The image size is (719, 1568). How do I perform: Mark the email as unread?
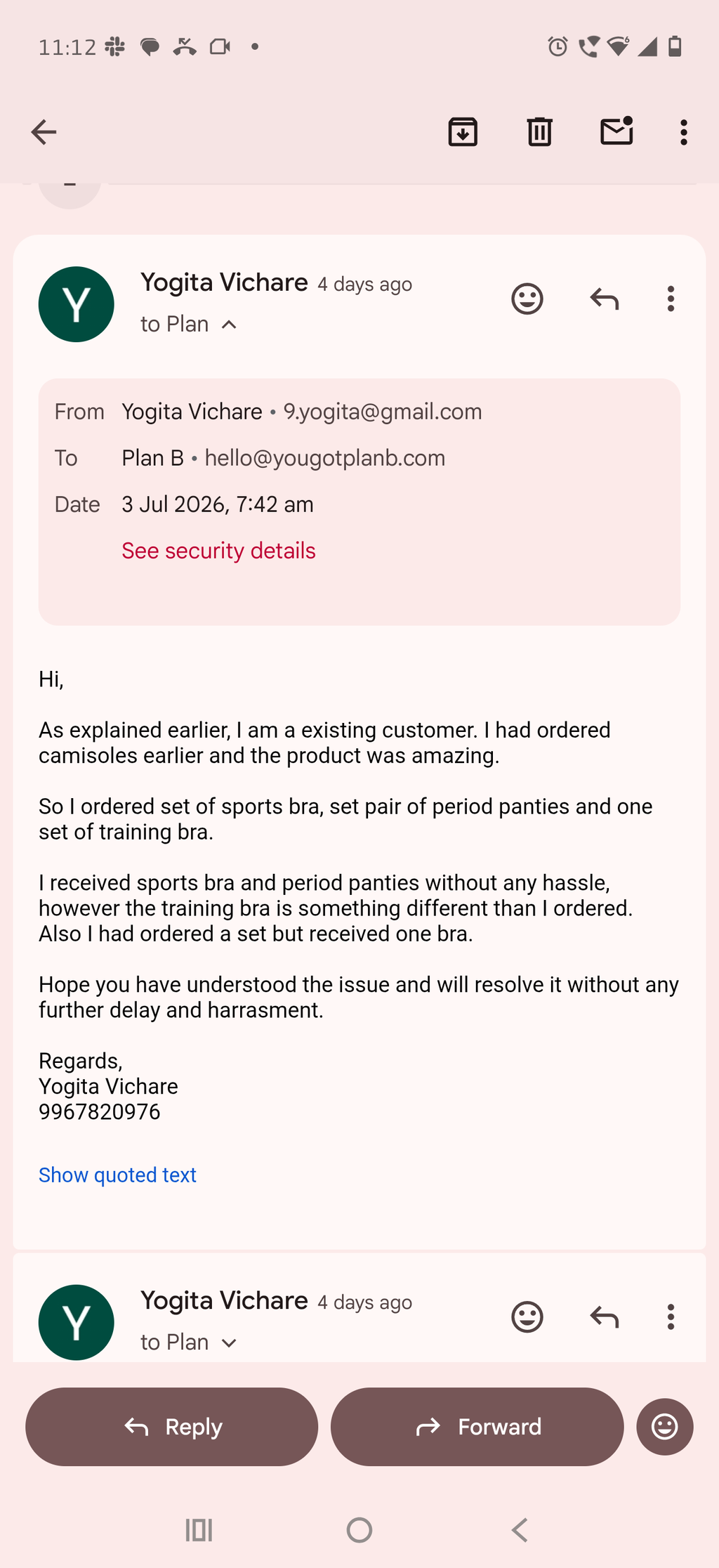pos(617,131)
